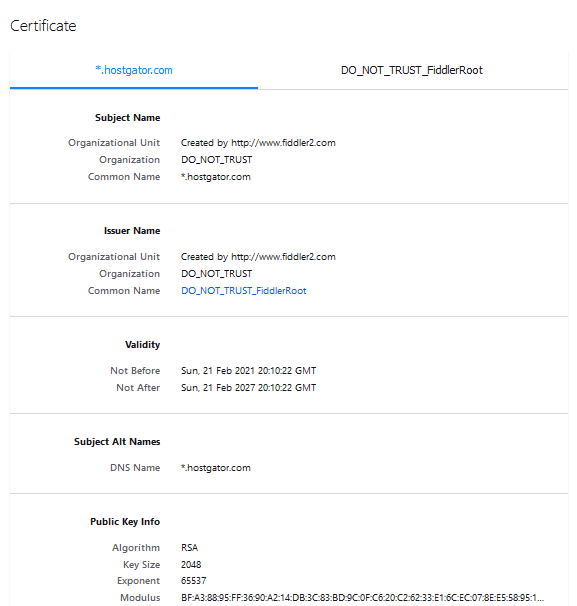Click Issuer section's Common Name label
Viewport: 577px width, 606px height.
[x=124, y=291]
